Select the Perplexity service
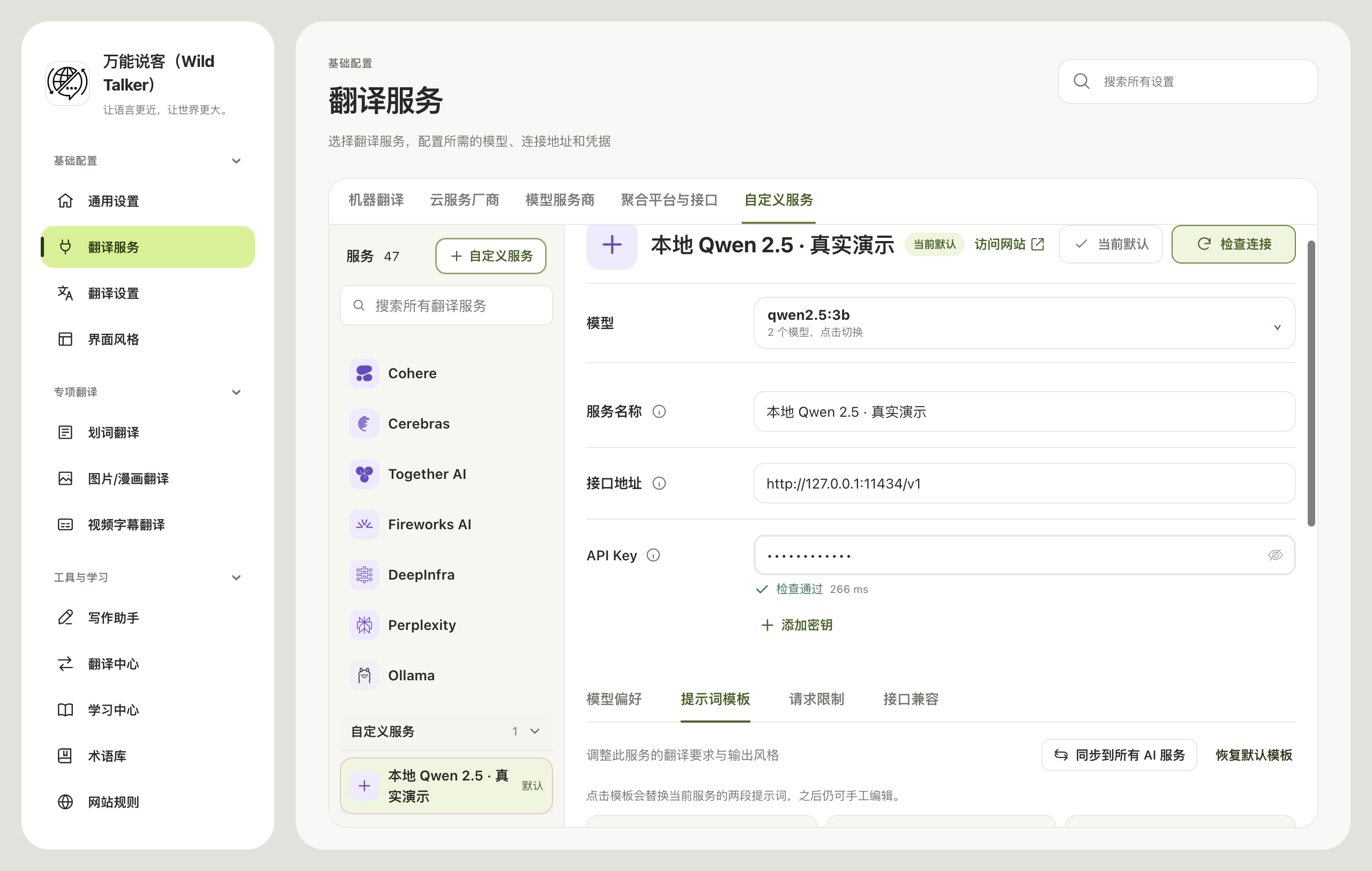1372x871 pixels. point(446,625)
